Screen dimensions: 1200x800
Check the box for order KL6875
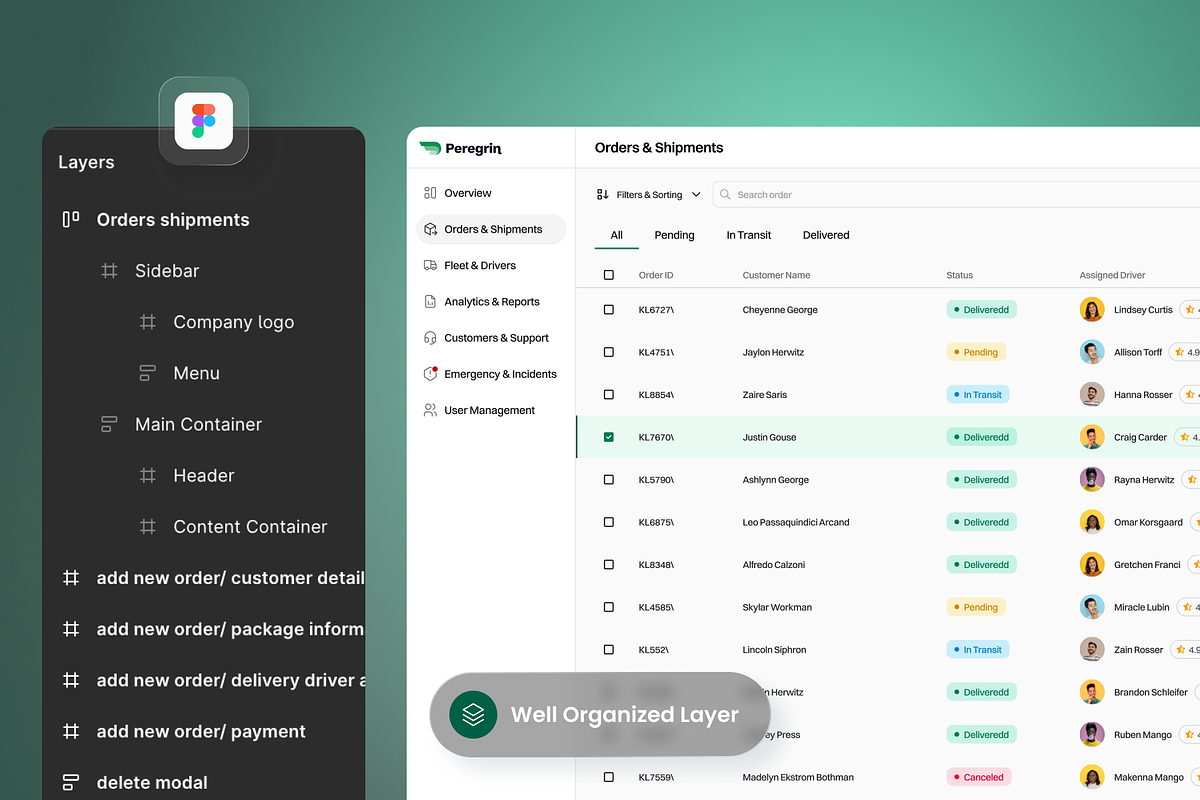[609, 522]
